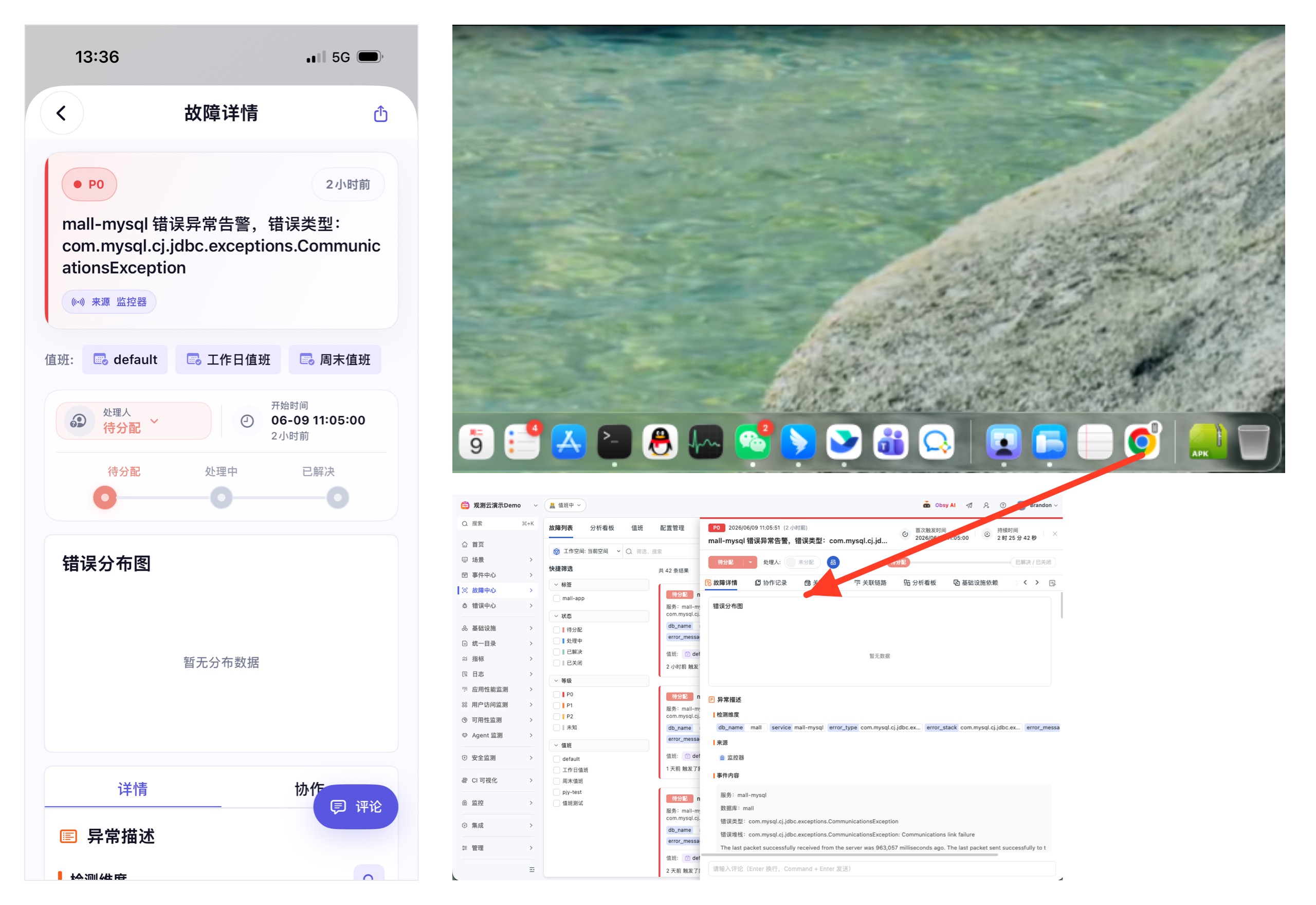Open Terminal from the Dock
Image resolution: width=1316 pixels, height=905 pixels.
tap(614, 442)
